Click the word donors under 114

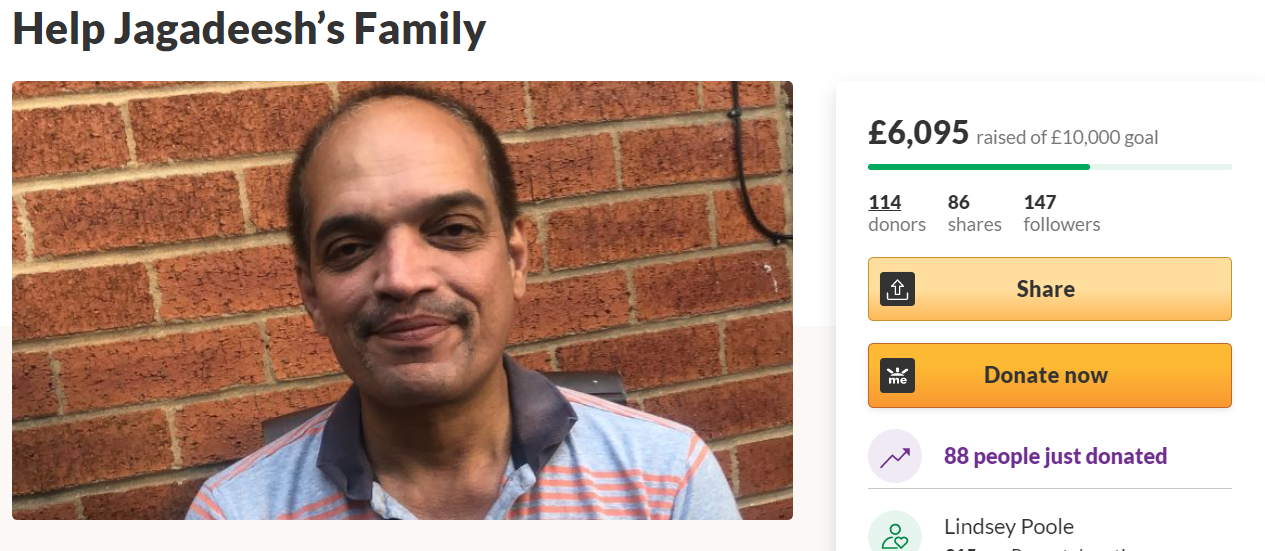click(x=897, y=225)
